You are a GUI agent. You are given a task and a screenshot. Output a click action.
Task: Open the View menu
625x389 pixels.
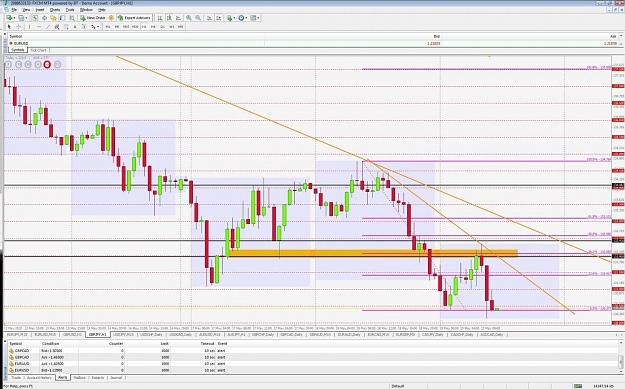26,10
